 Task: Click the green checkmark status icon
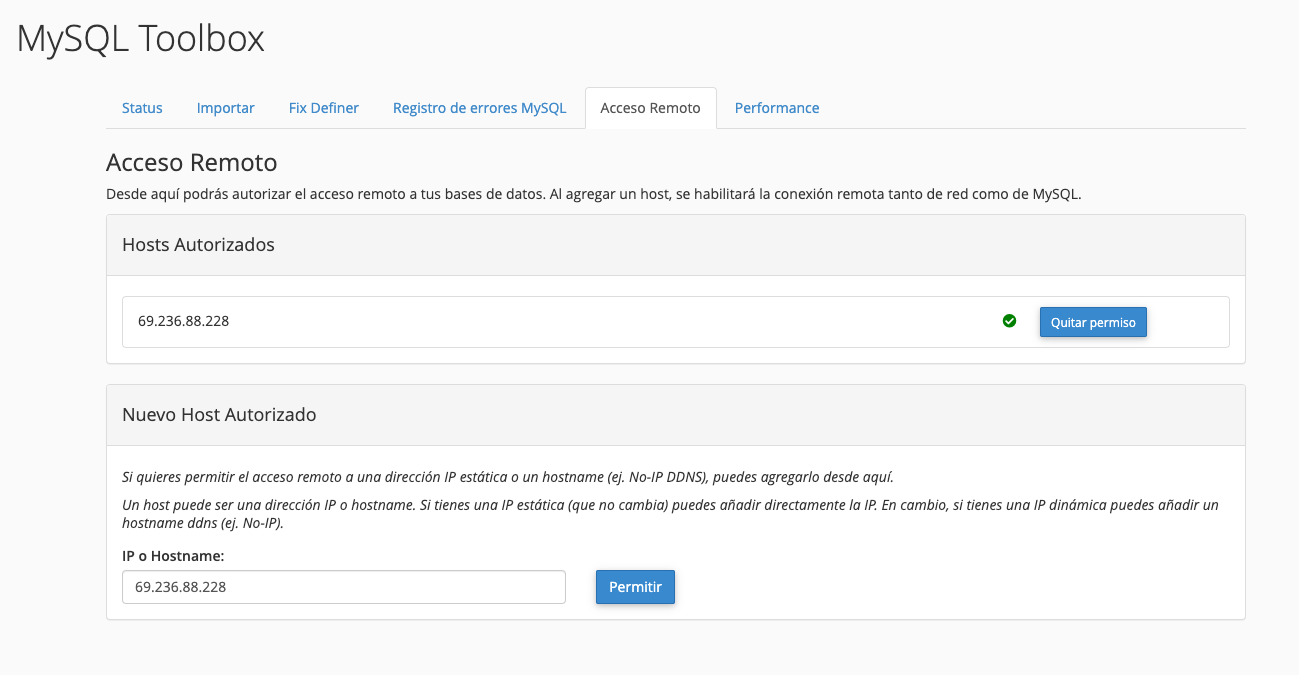[1009, 321]
